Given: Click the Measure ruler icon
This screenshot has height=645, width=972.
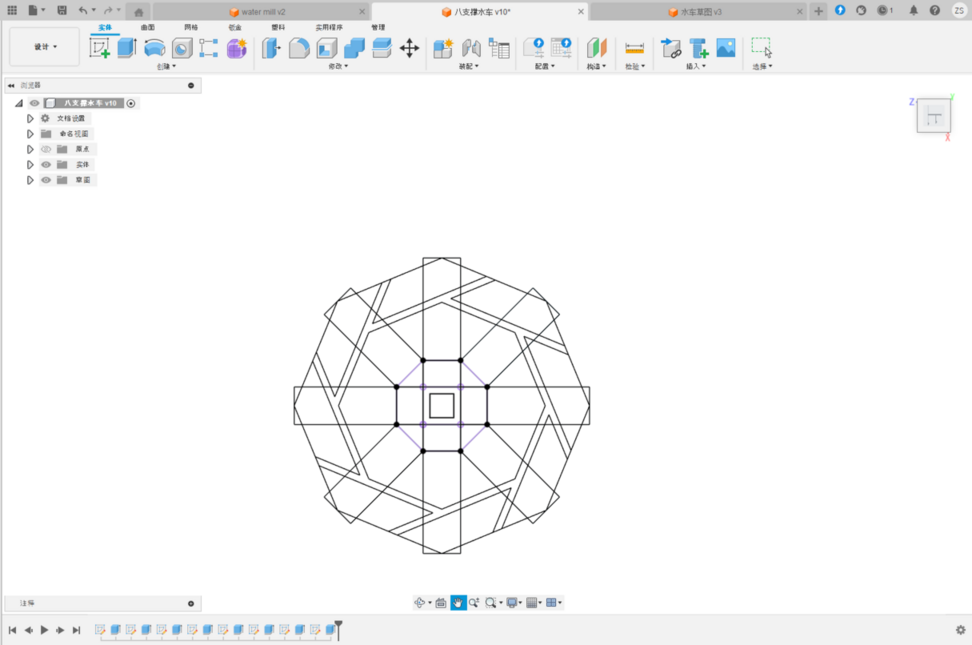Looking at the screenshot, I should tap(634, 48).
